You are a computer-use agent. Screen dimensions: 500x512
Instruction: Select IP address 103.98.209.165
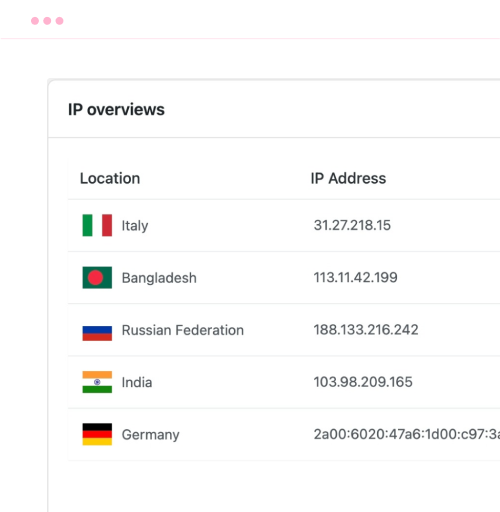(x=363, y=382)
